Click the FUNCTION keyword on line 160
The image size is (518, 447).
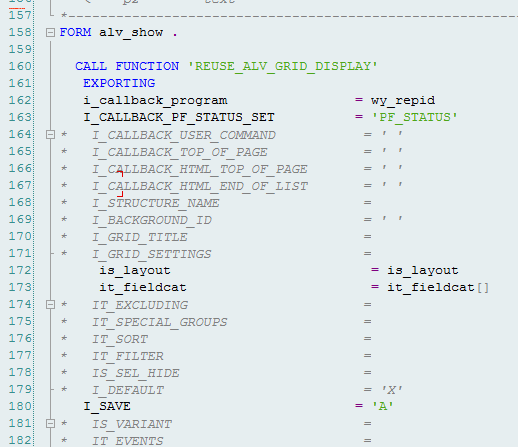pyautogui.click(x=147, y=66)
